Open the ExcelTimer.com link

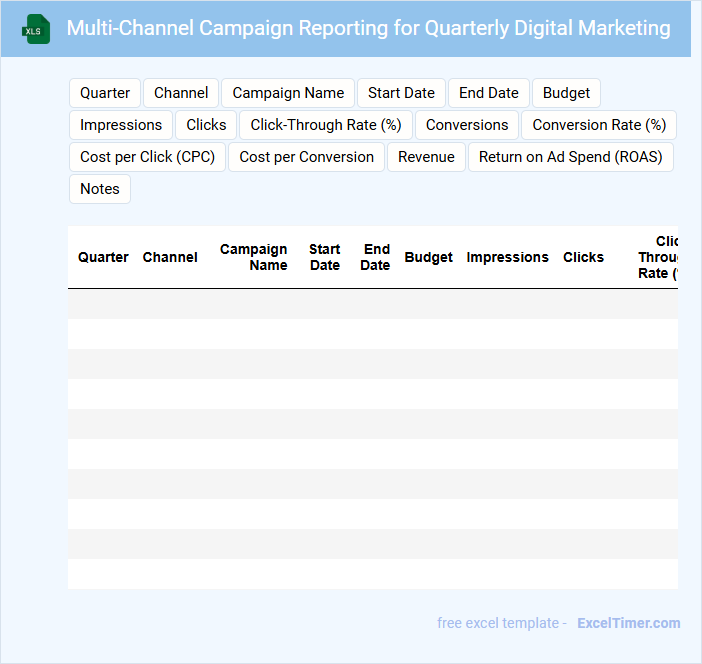click(x=628, y=623)
